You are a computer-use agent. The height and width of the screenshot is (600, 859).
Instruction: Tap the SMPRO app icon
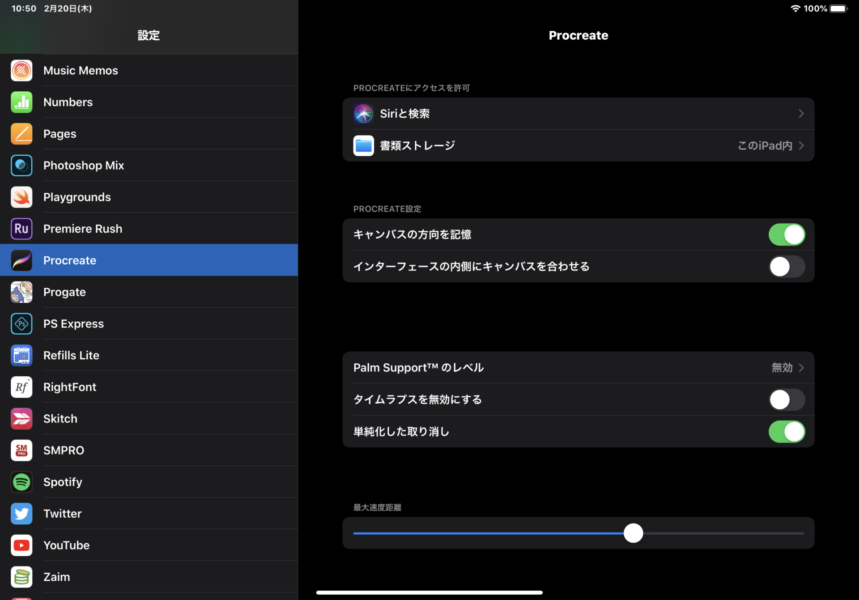tap(21, 450)
